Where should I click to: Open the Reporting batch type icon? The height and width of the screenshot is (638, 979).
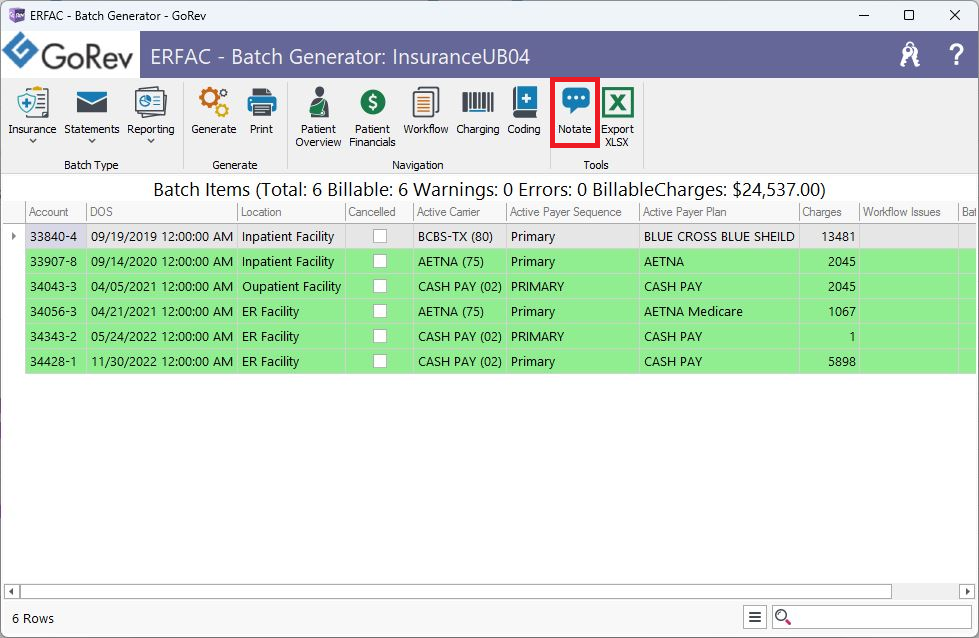150,102
